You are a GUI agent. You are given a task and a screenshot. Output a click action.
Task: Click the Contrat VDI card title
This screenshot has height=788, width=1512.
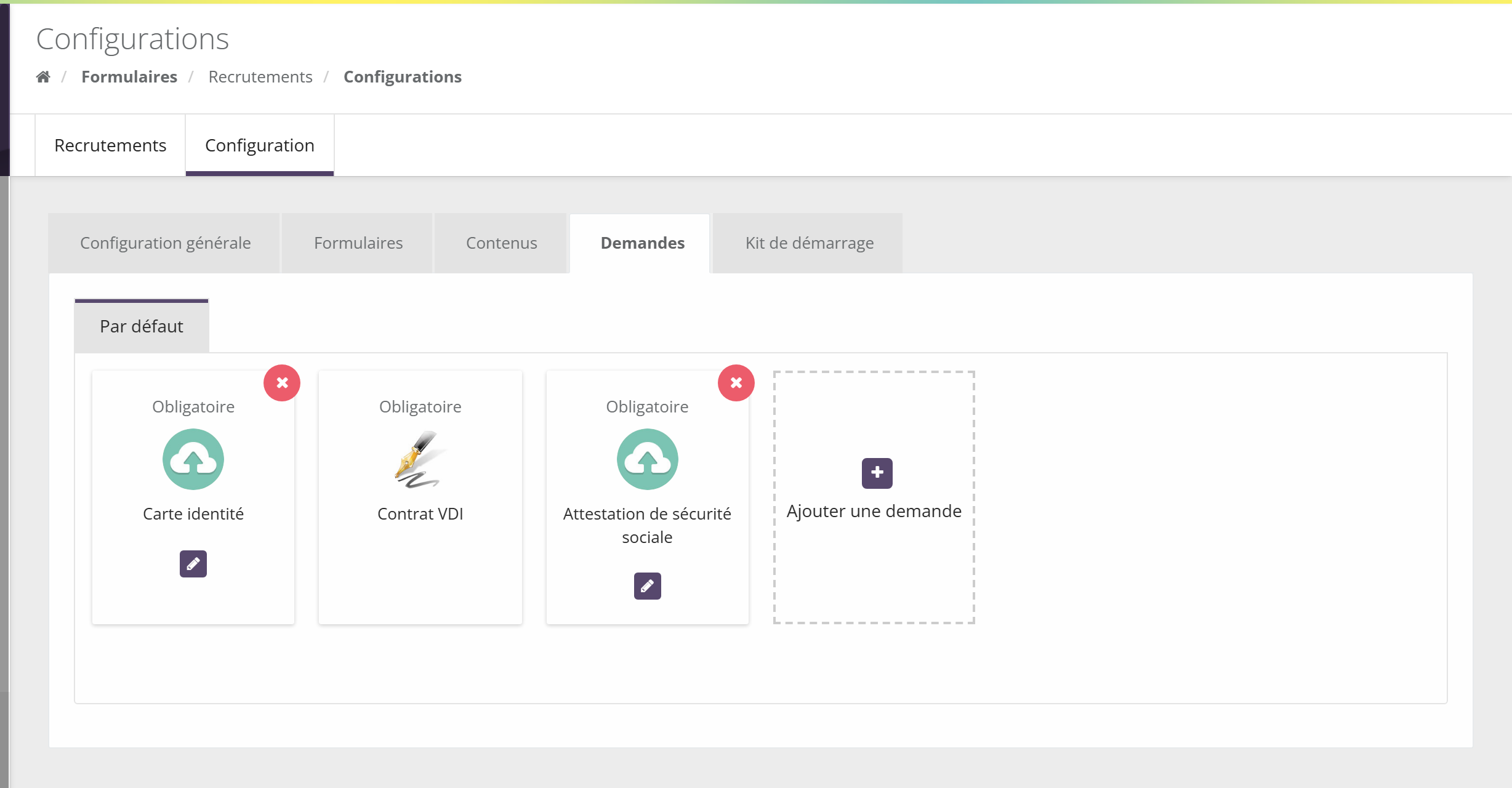click(x=420, y=514)
